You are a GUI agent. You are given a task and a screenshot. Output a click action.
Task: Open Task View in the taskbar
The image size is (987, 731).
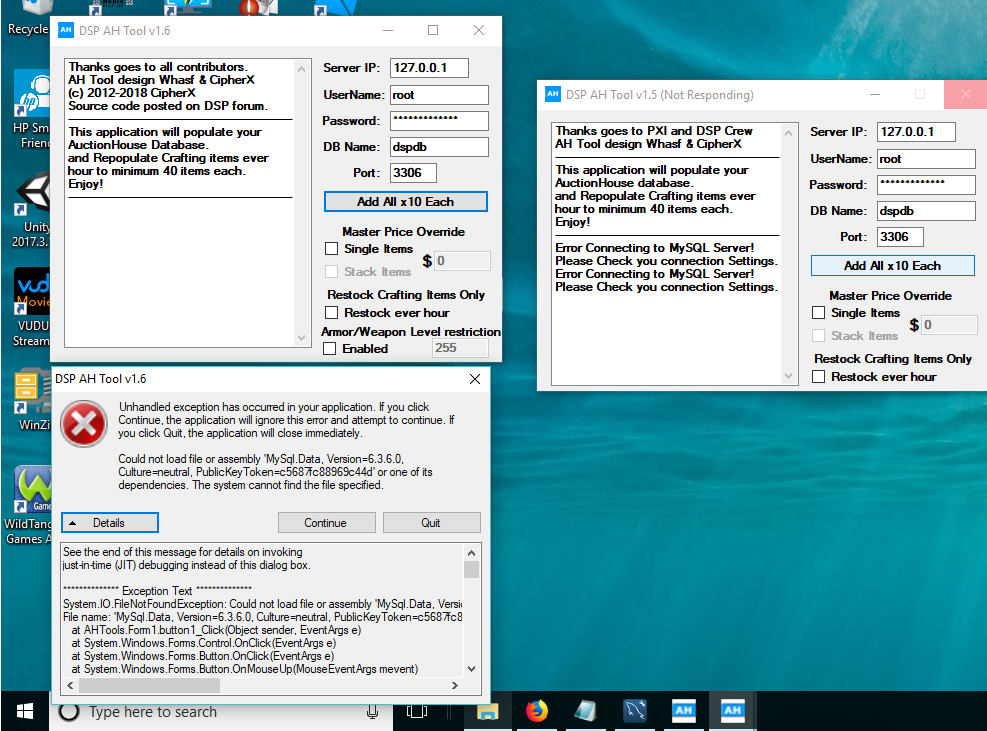click(x=417, y=711)
